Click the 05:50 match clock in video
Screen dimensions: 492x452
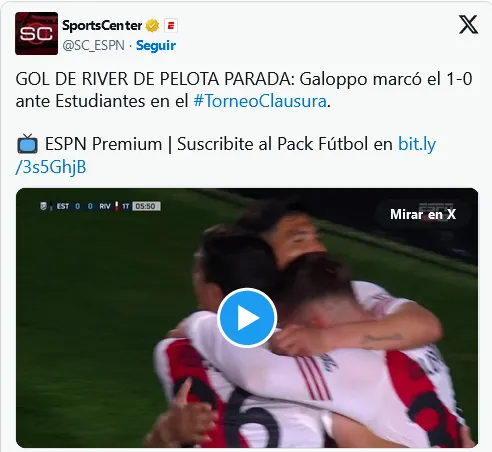tap(146, 206)
